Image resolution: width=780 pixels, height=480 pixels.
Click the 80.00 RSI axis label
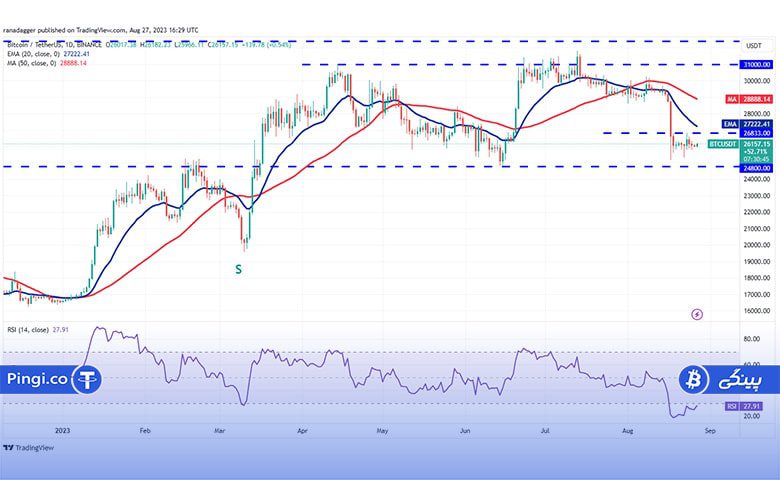tap(752, 339)
